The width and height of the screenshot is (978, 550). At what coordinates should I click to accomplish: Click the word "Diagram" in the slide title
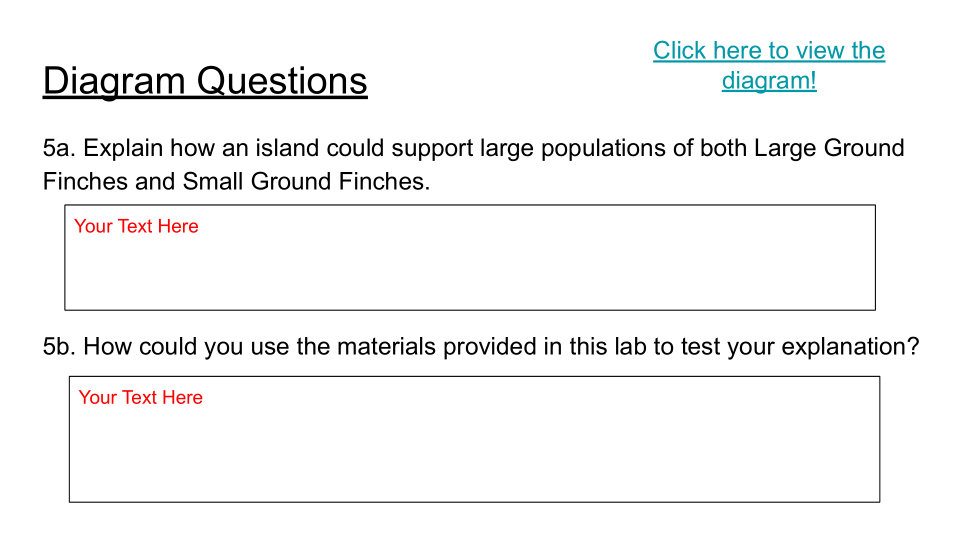tap(115, 81)
